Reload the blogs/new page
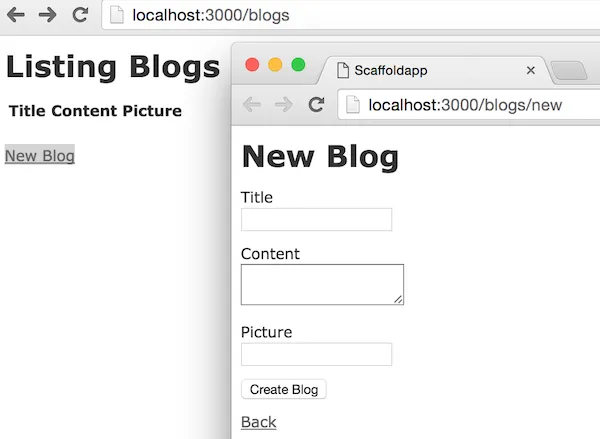Image resolution: width=600 pixels, height=439 pixels. 316,104
